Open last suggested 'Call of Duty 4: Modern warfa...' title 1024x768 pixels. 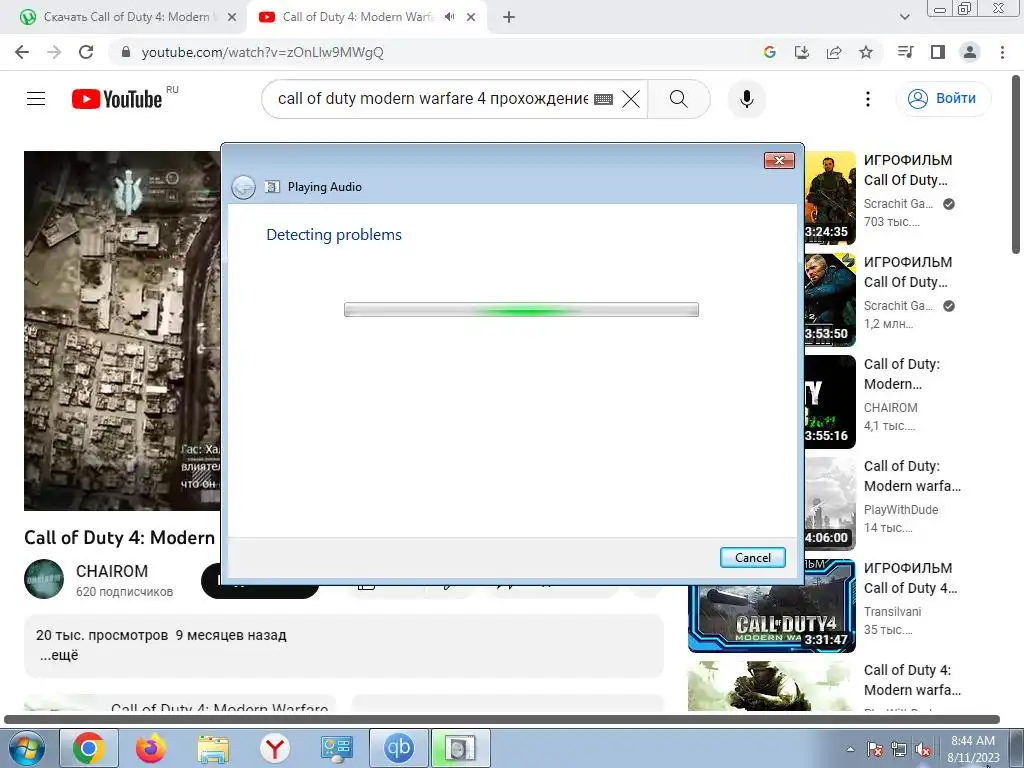(x=912, y=680)
